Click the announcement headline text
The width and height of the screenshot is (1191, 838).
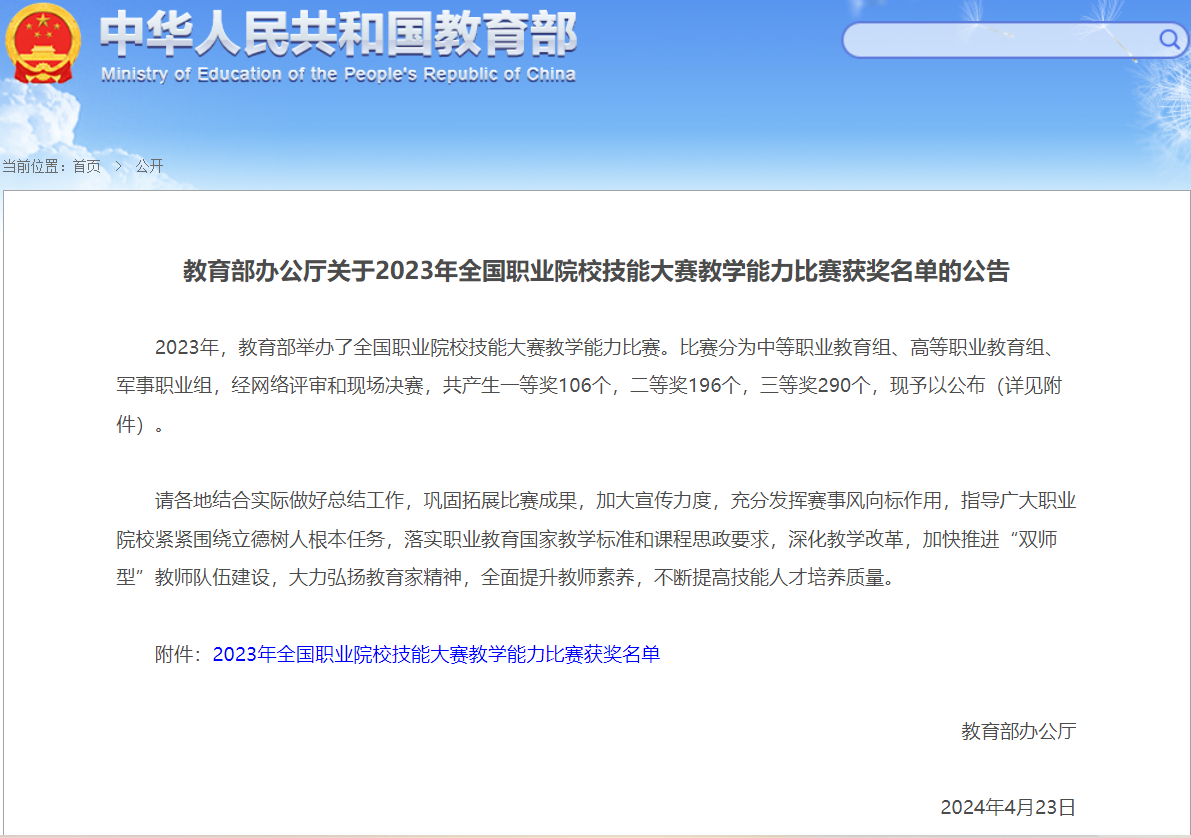point(596,271)
